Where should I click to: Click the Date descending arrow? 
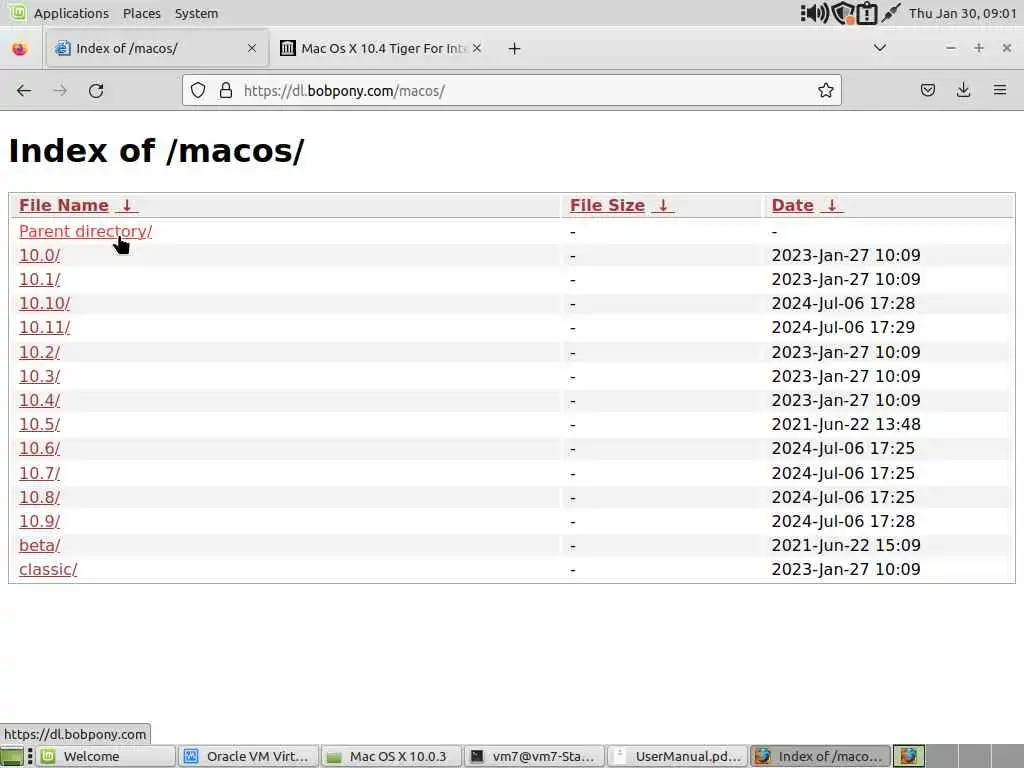click(x=832, y=205)
